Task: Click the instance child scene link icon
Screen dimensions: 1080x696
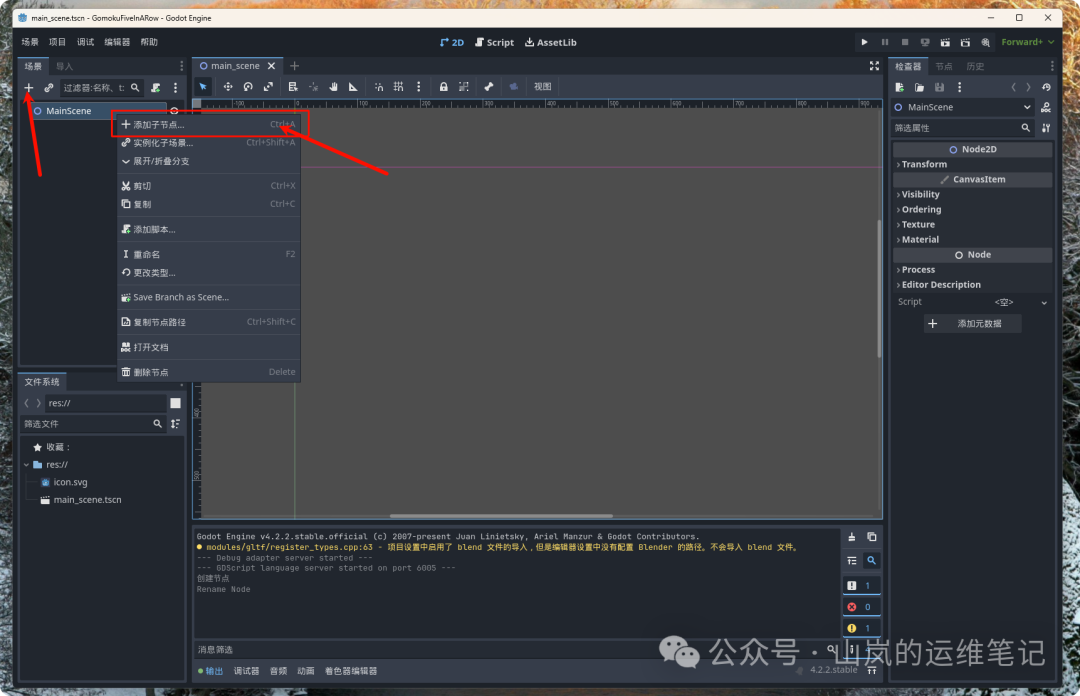Action: (48, 88)
